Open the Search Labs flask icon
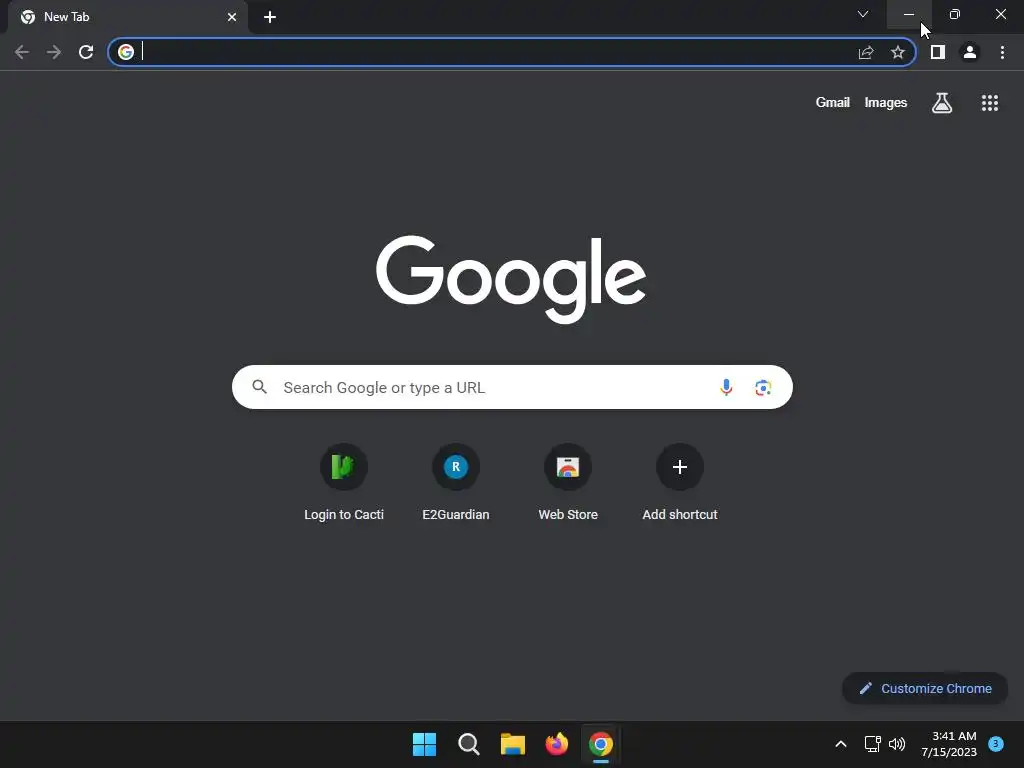This screenshot has width=1024, height=768. tap(942, 103)
